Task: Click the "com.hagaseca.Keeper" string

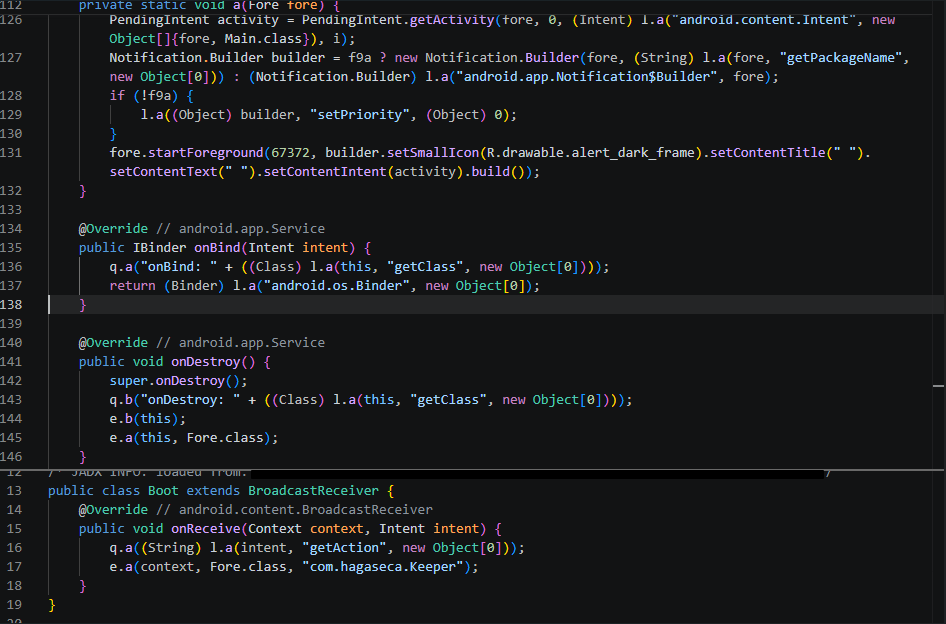Action: pos(383,567)
